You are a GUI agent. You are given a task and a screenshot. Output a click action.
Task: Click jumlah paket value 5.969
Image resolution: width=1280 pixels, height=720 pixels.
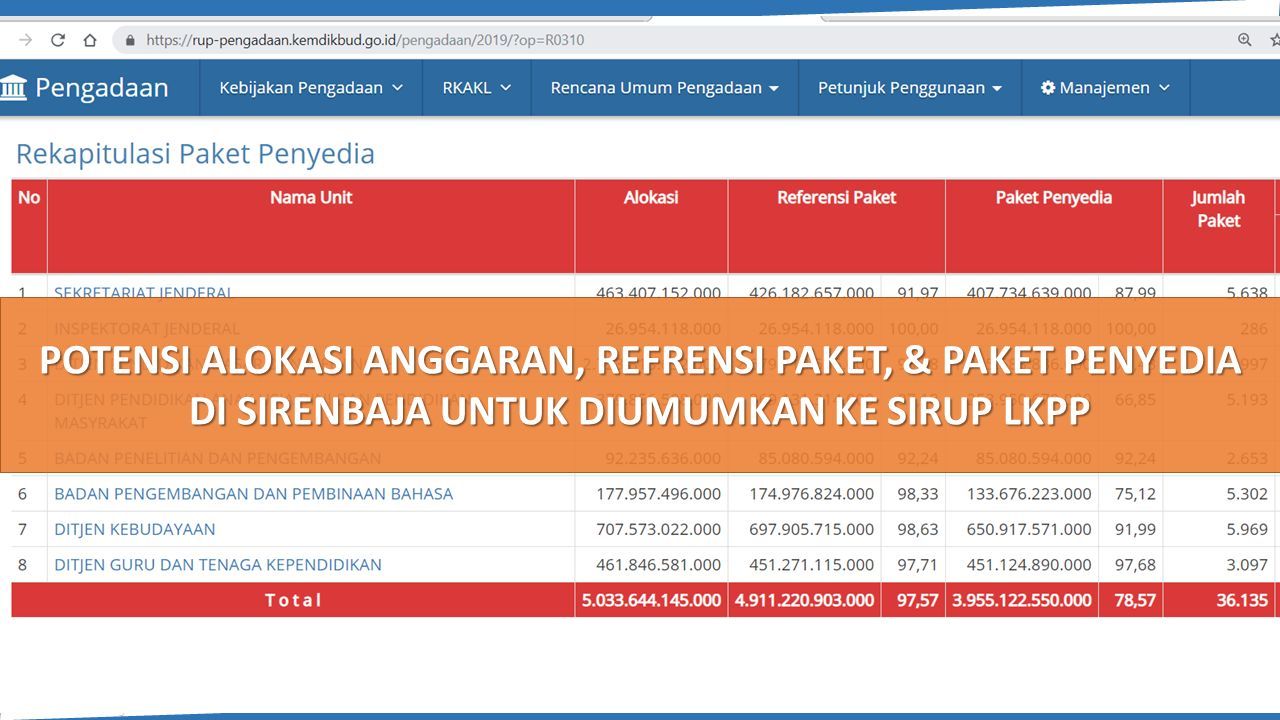pyautogui.click(x=1247, y=529)
